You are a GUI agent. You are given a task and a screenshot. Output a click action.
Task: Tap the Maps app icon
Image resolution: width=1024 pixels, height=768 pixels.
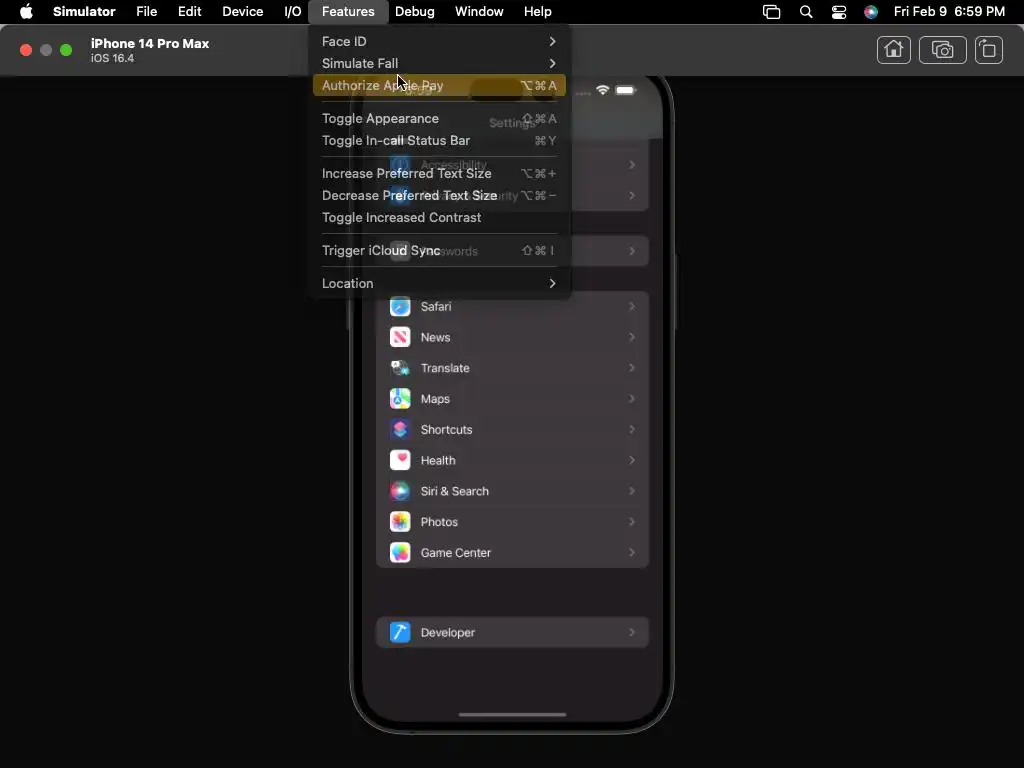coord(400,398)
